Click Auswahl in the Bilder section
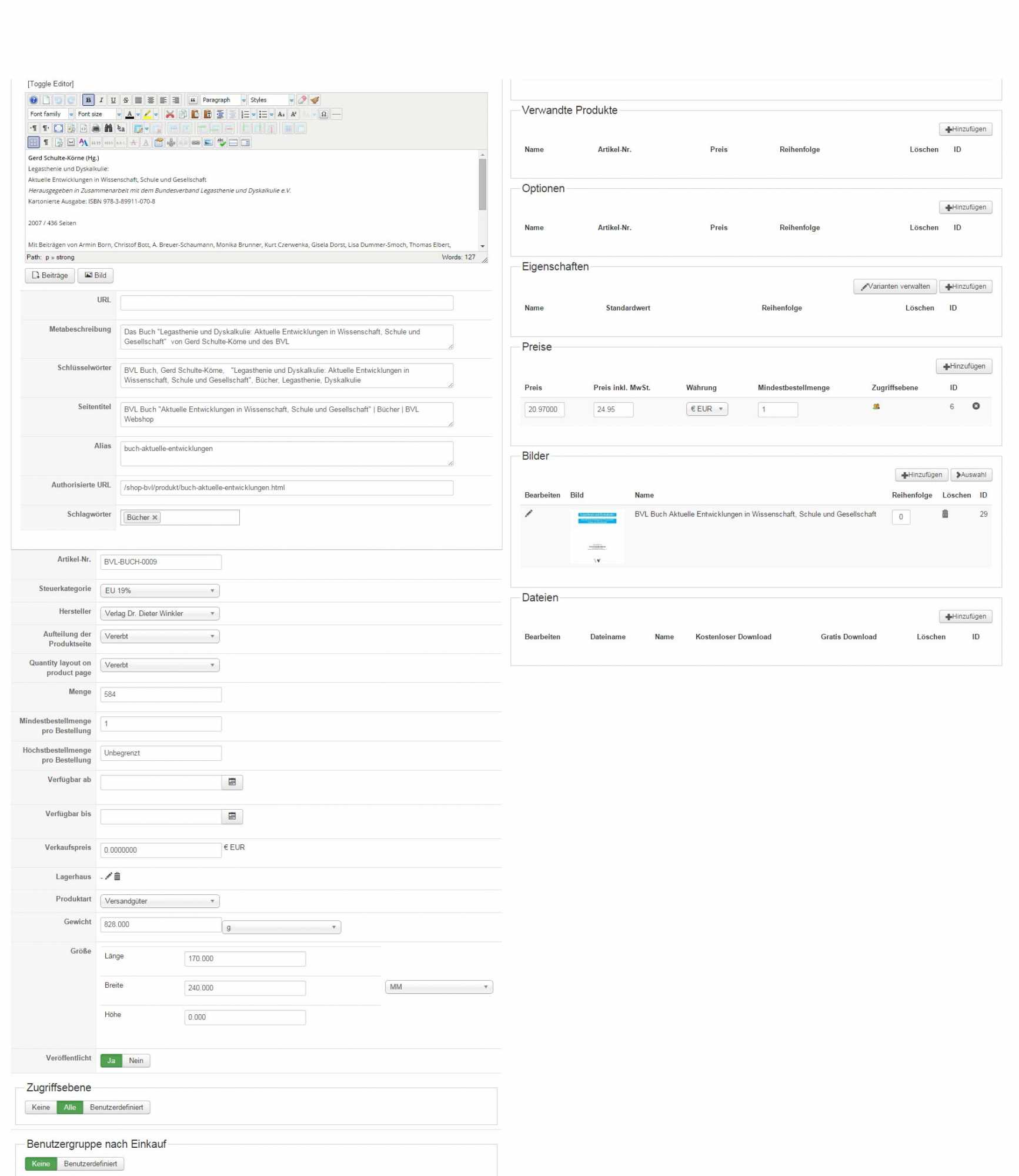This screenshot has height=1176, width=1019. (971, 475)
